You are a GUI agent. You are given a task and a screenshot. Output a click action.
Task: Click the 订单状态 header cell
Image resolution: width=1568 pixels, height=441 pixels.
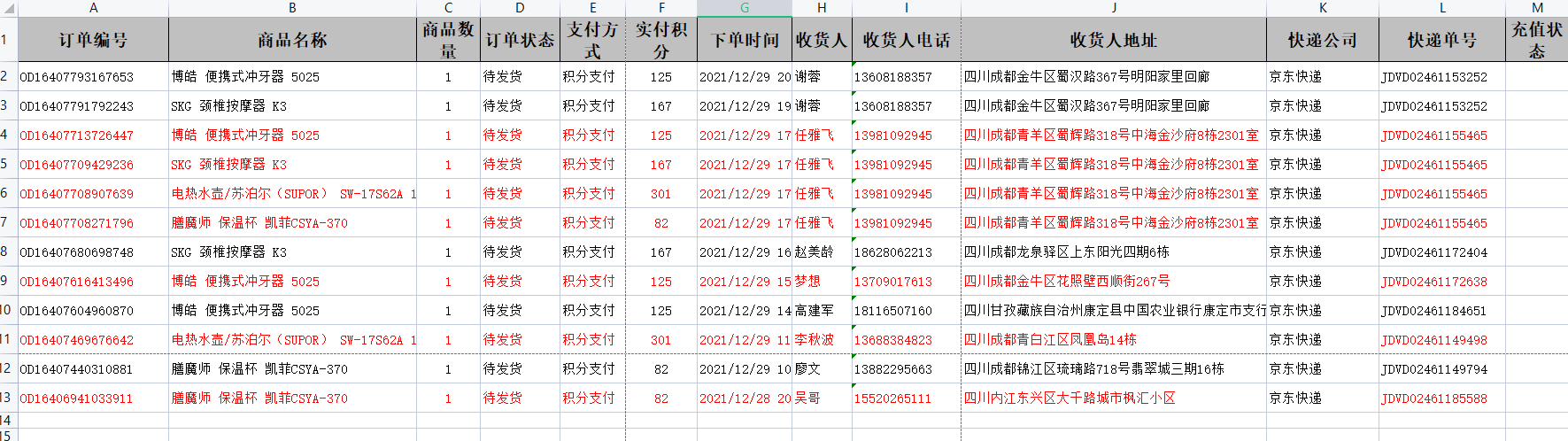[x=520, y=40]
